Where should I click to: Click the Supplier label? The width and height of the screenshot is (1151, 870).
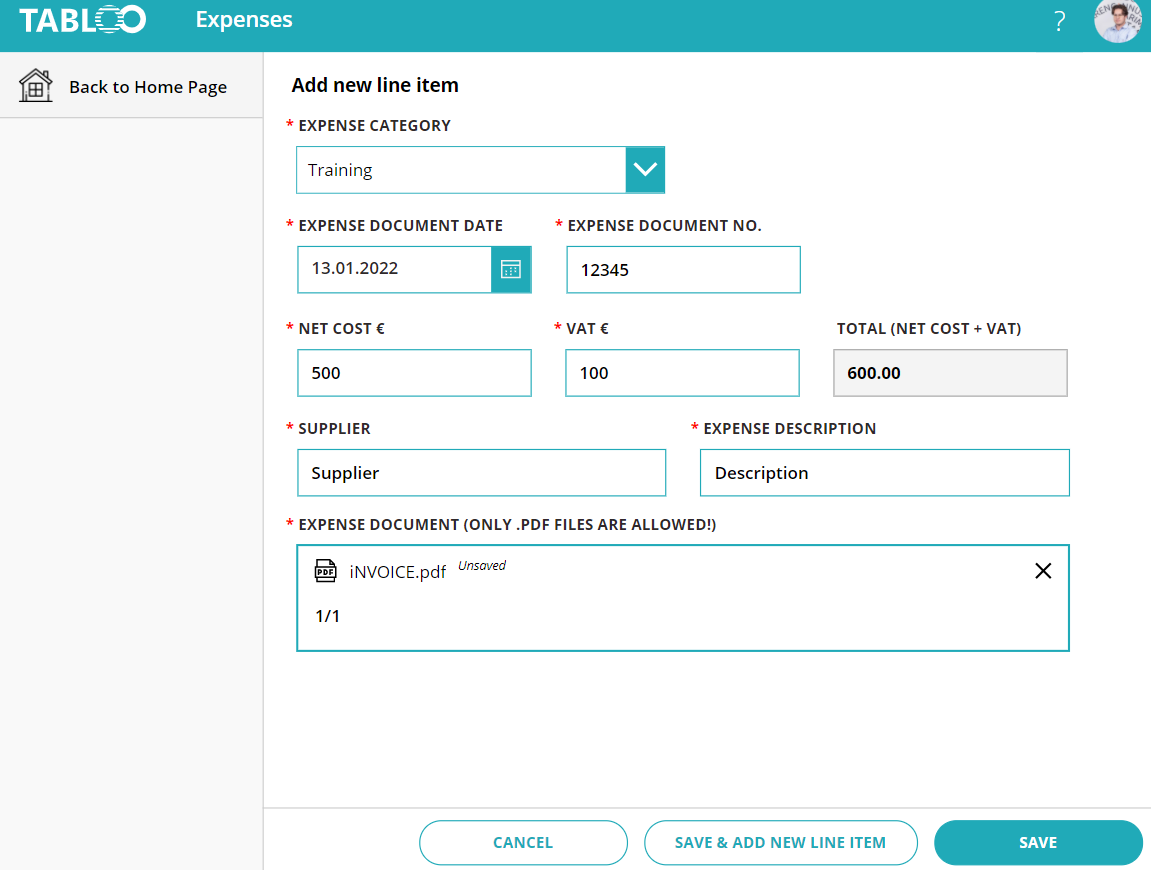(334, 429)
